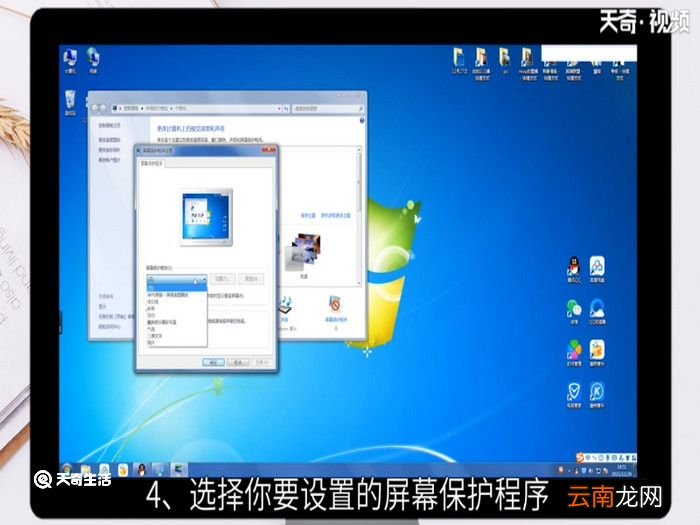Select the stacked-photos theme thumbnail

304,252
